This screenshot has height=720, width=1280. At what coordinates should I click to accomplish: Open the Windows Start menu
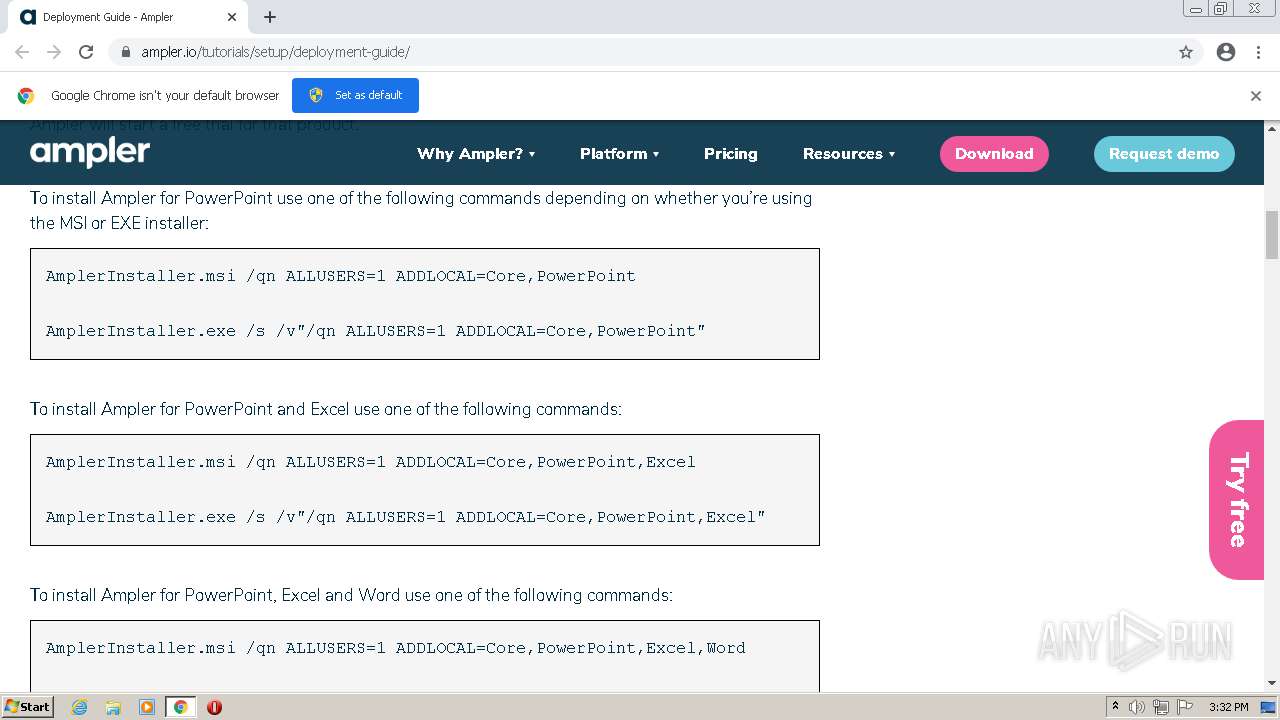pos(28,706)
